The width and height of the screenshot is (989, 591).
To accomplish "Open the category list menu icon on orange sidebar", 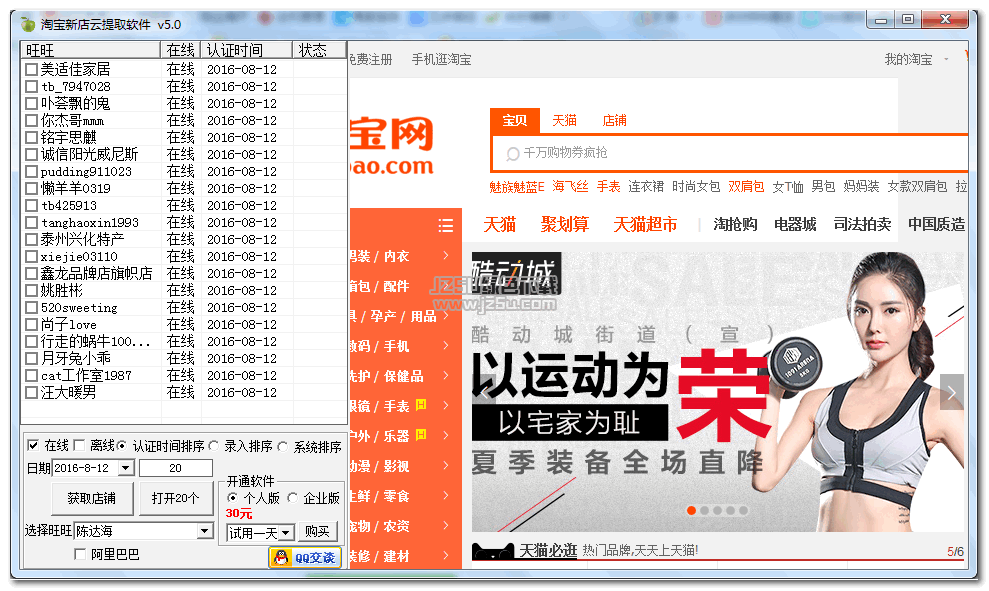I will pos(446,226).
